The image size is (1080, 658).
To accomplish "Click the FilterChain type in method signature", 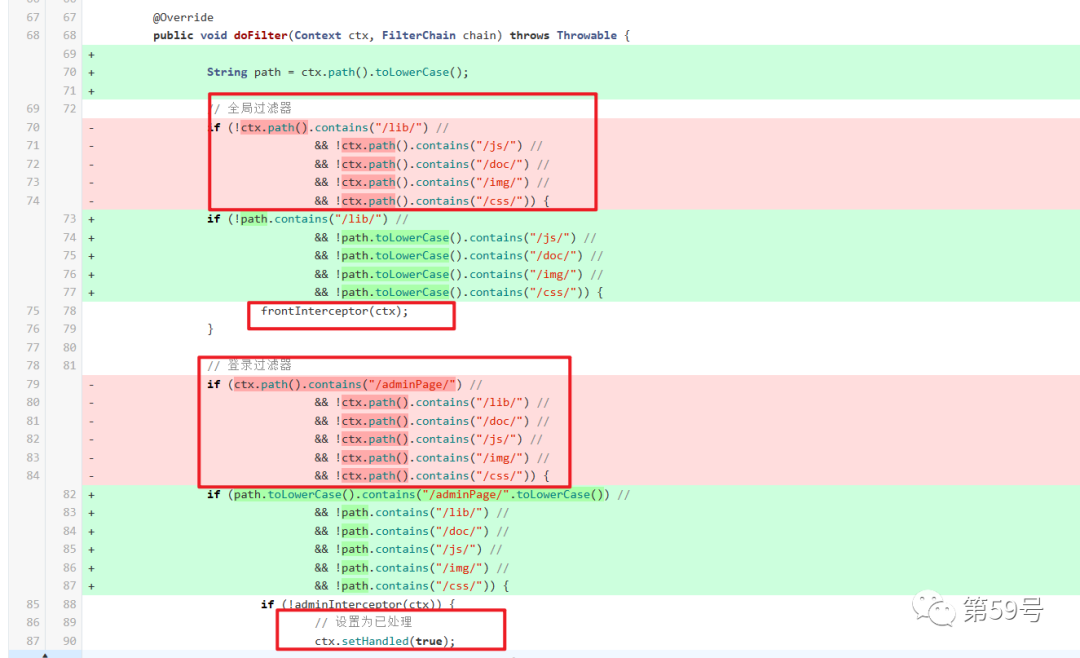I will 419,35.
